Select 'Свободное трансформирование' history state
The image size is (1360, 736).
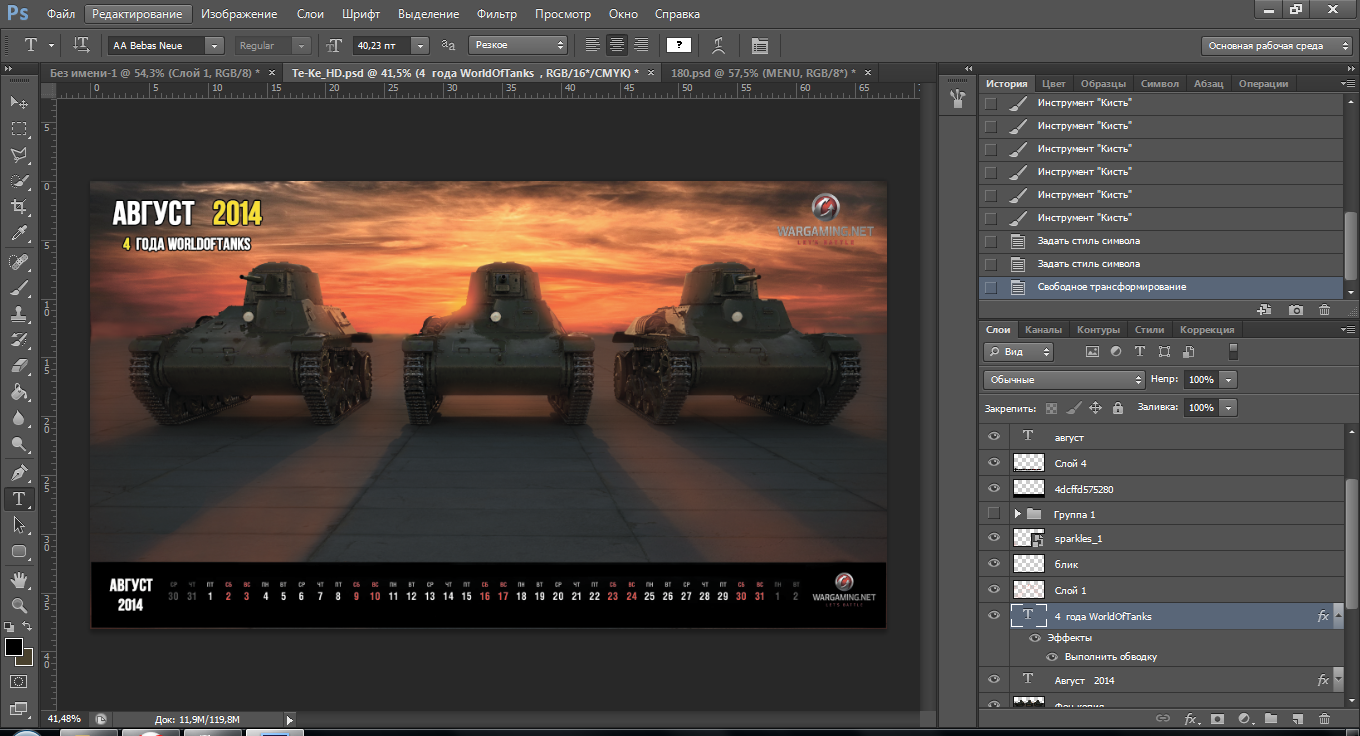click(x=1111, y=287)
